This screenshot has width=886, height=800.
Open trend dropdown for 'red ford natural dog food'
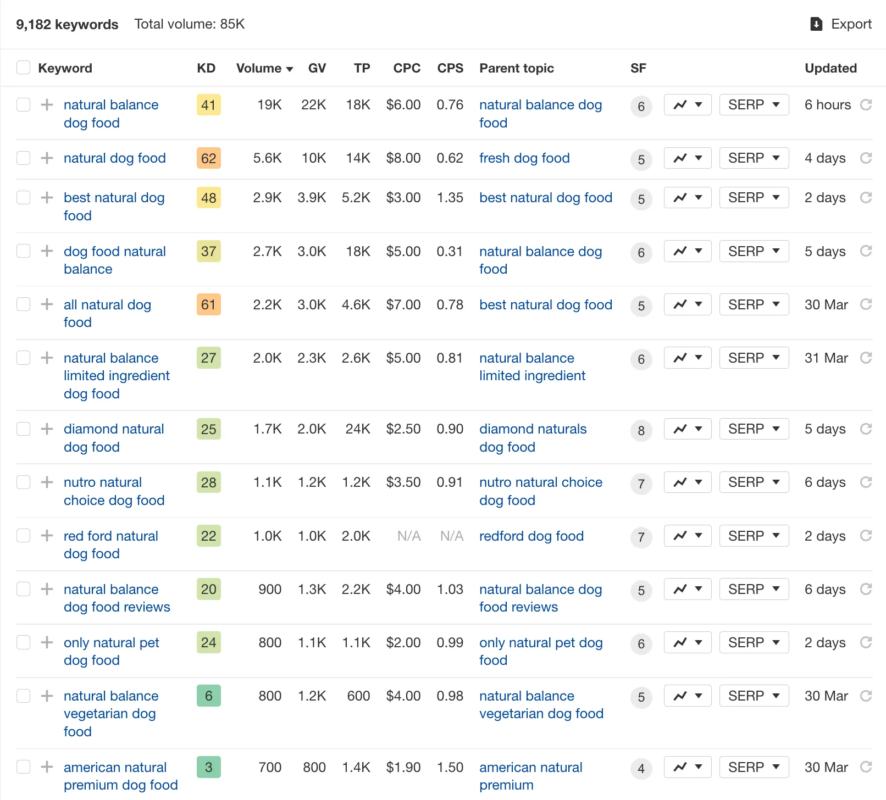688,536
